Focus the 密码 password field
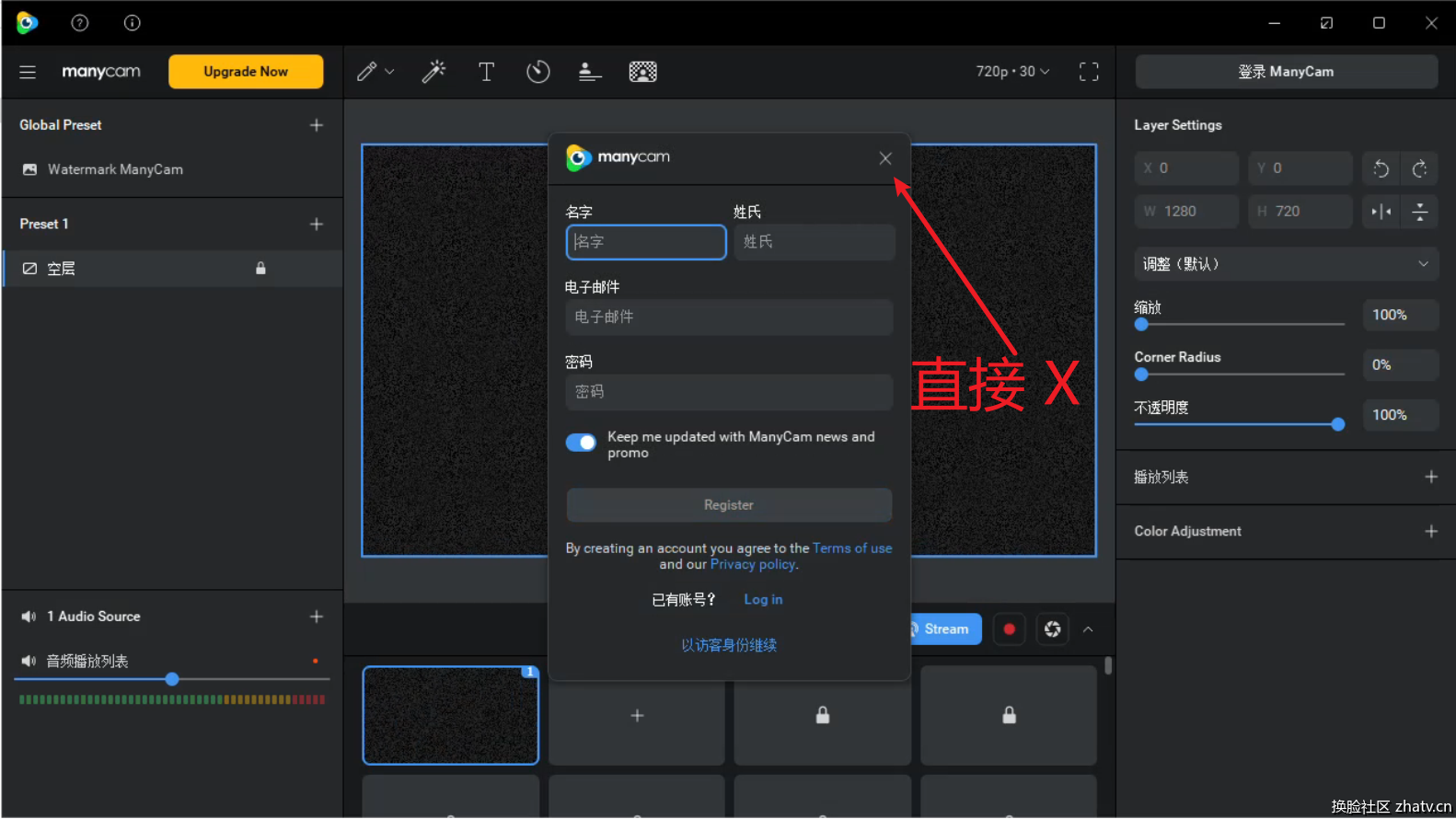 (x=729, y=392)
